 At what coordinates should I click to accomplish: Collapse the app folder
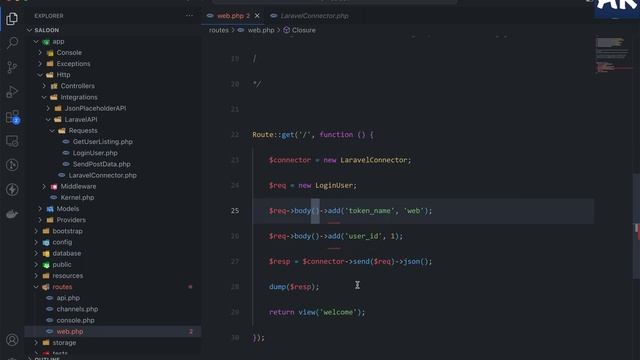point(36,41)
